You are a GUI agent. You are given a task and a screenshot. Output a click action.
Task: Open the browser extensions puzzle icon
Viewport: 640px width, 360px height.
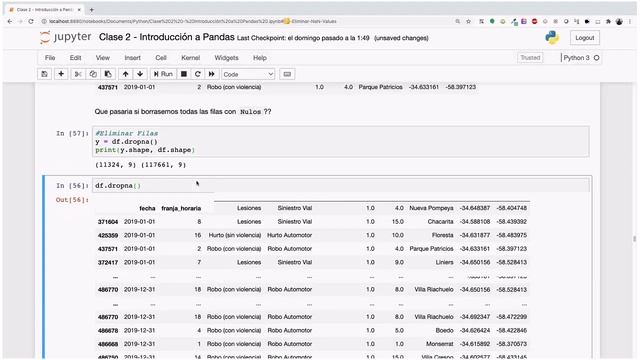coord(608,21)
